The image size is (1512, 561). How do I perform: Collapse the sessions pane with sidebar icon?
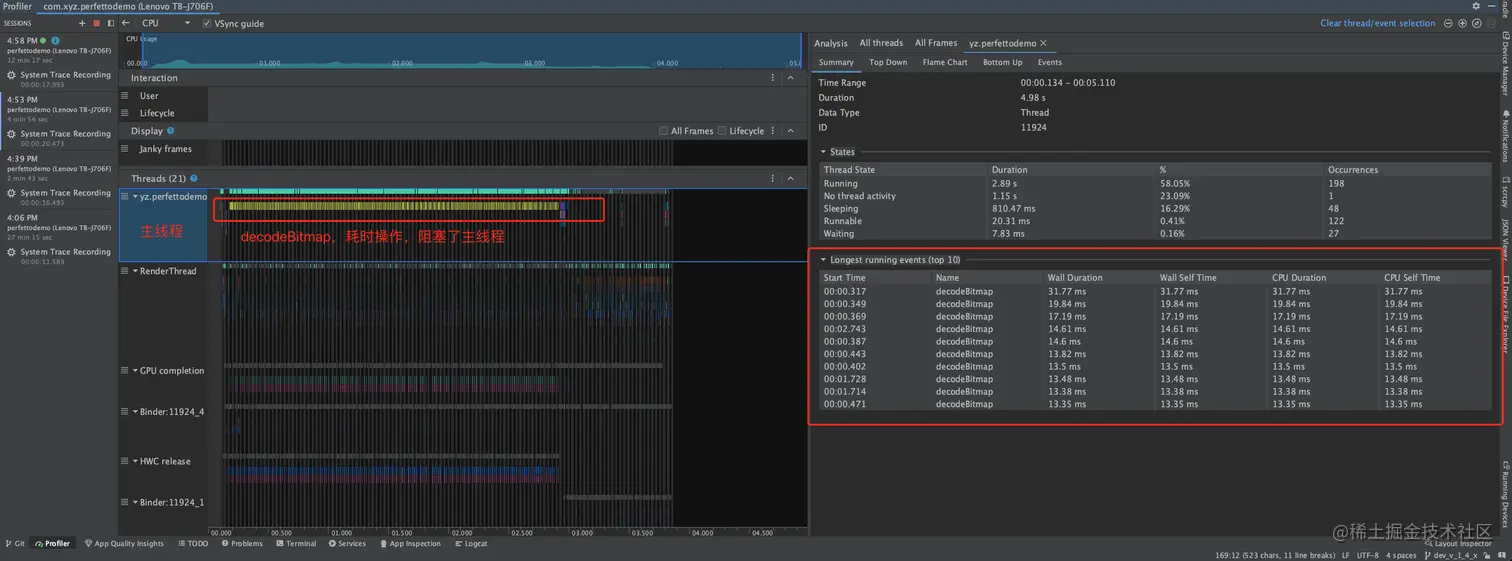coord(110,23)
